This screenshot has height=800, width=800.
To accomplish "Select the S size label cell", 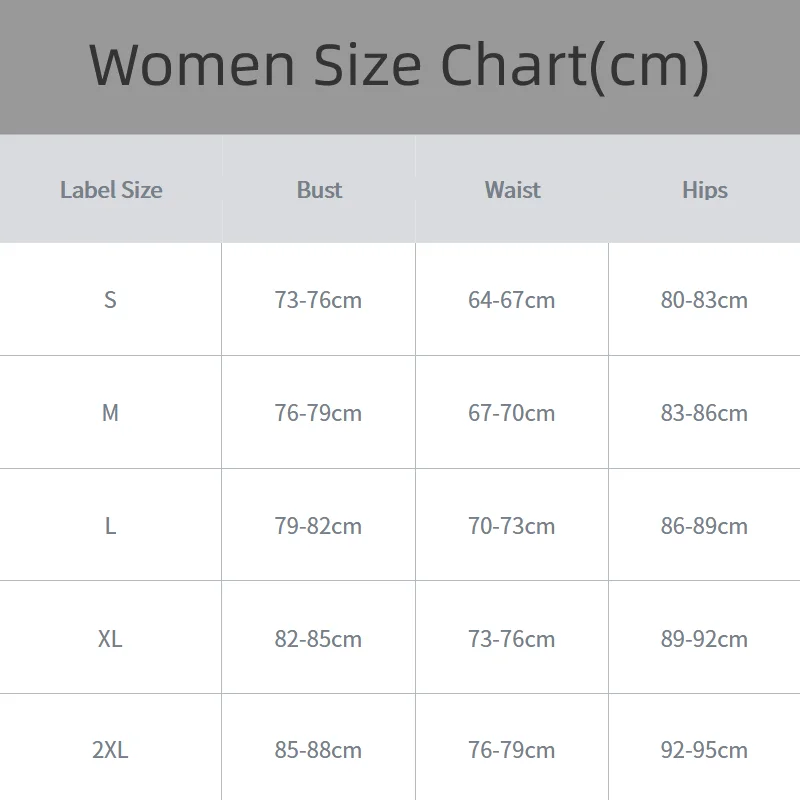I will [110, 299].
